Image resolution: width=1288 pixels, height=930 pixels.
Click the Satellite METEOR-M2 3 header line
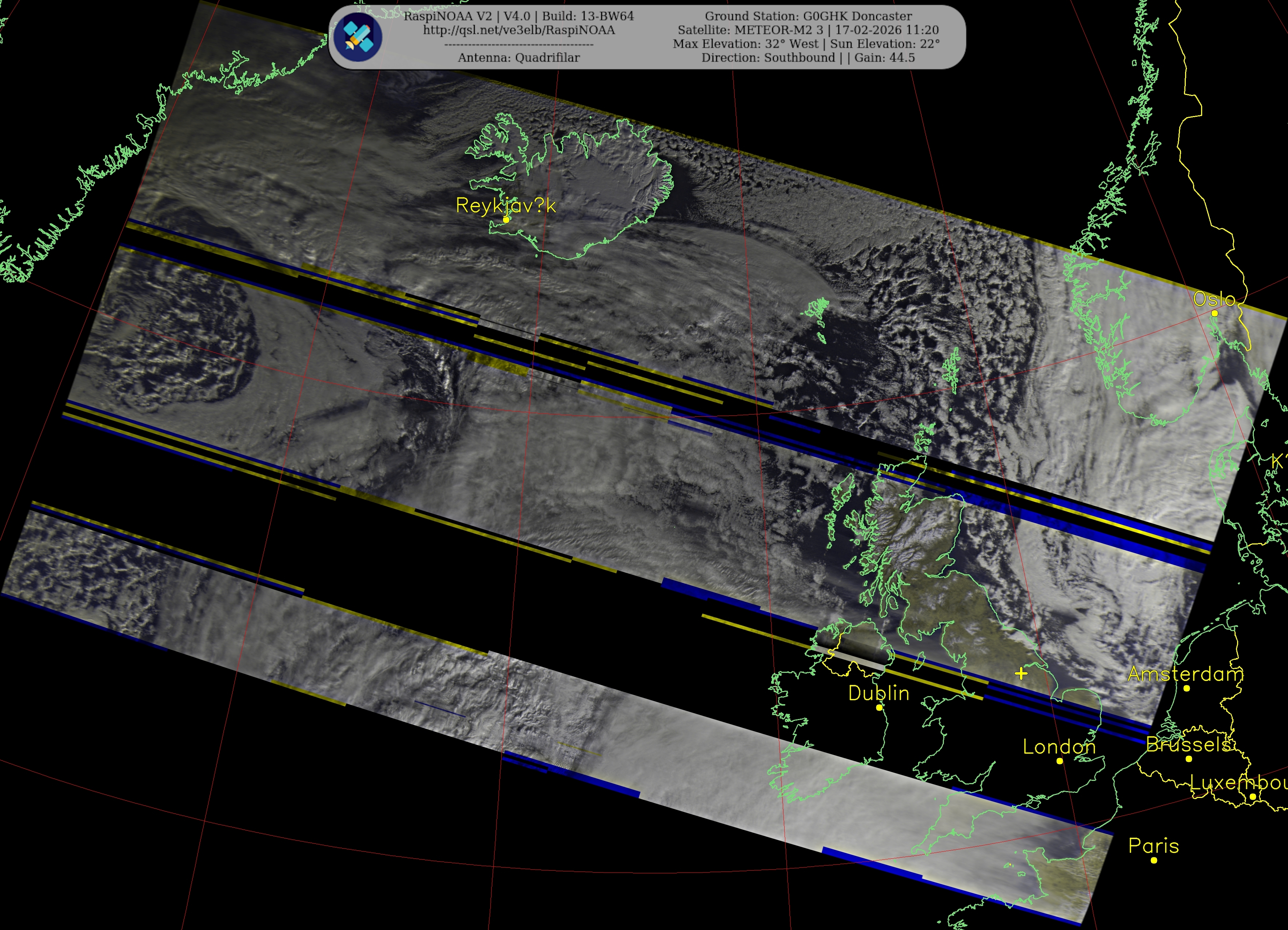tap(808, 30)
